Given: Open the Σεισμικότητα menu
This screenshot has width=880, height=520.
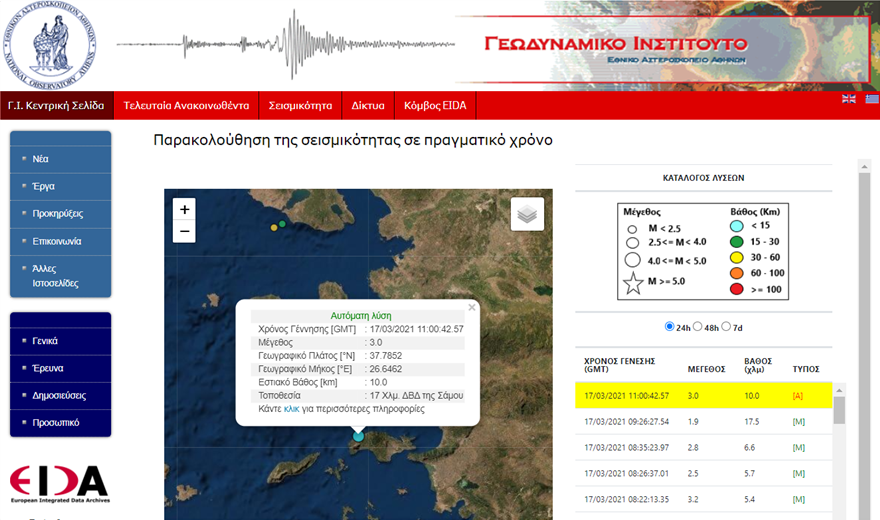Looking at the screenshot, I should point(300,106).
